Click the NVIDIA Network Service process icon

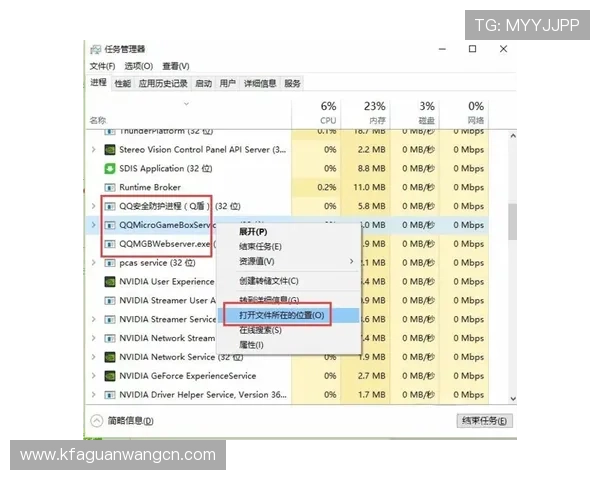(x=110, y=357)
